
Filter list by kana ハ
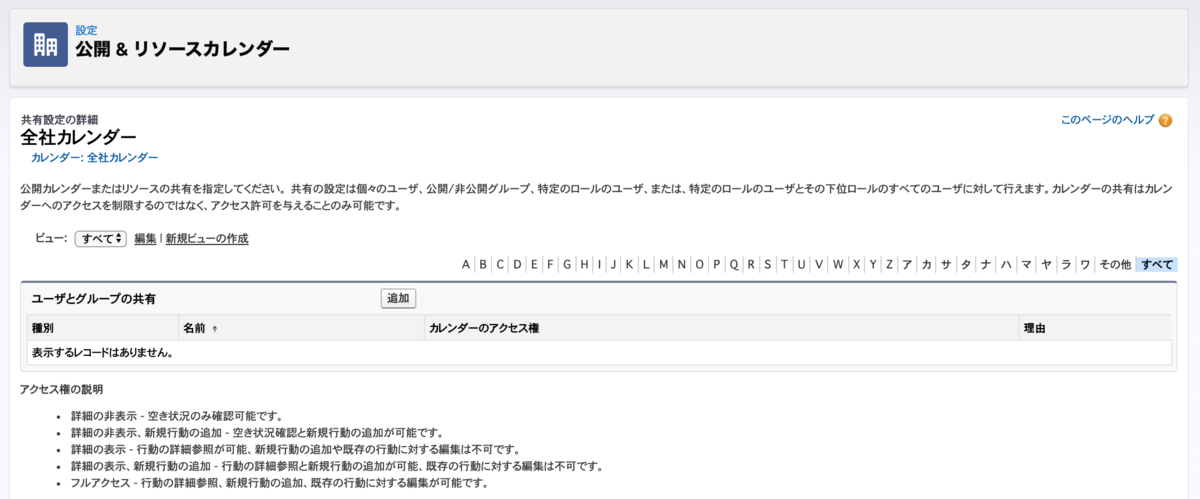click(x=1006, y=265)
